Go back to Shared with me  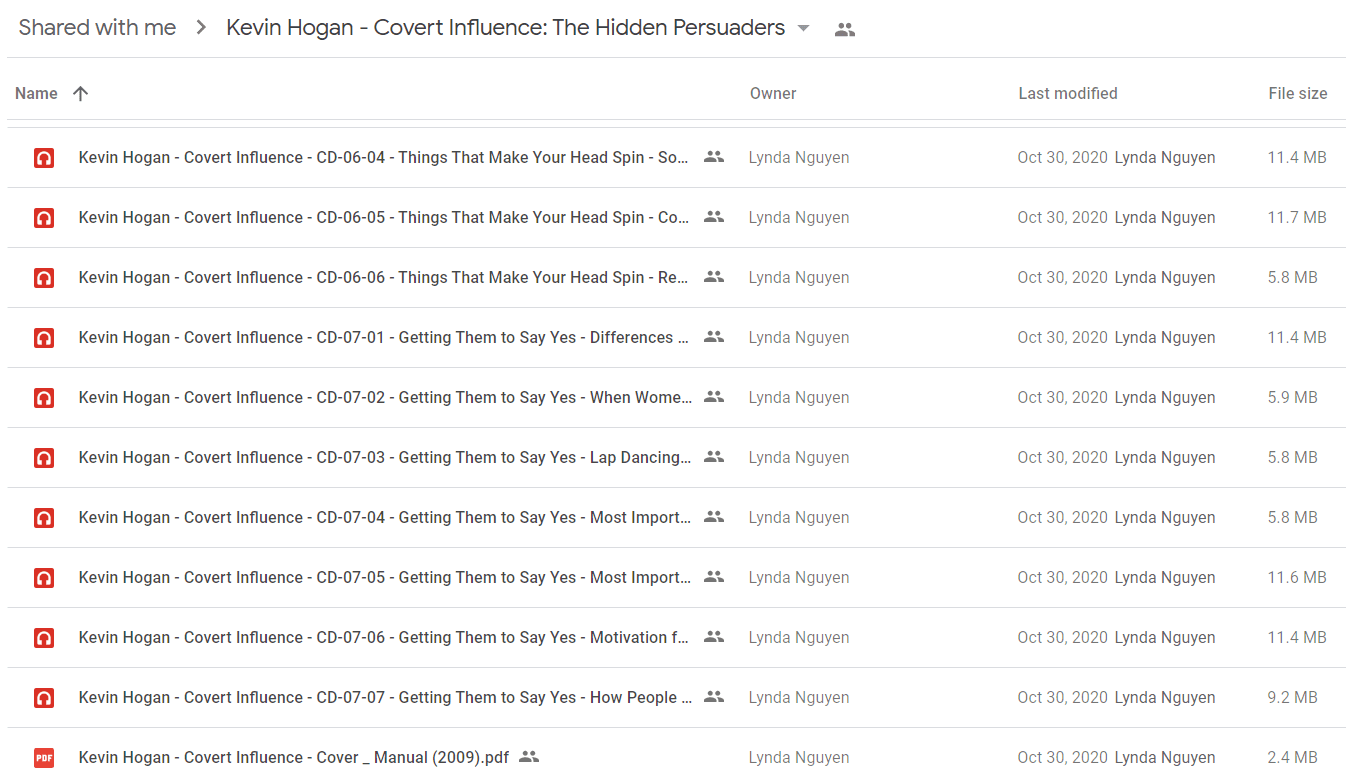97,28
